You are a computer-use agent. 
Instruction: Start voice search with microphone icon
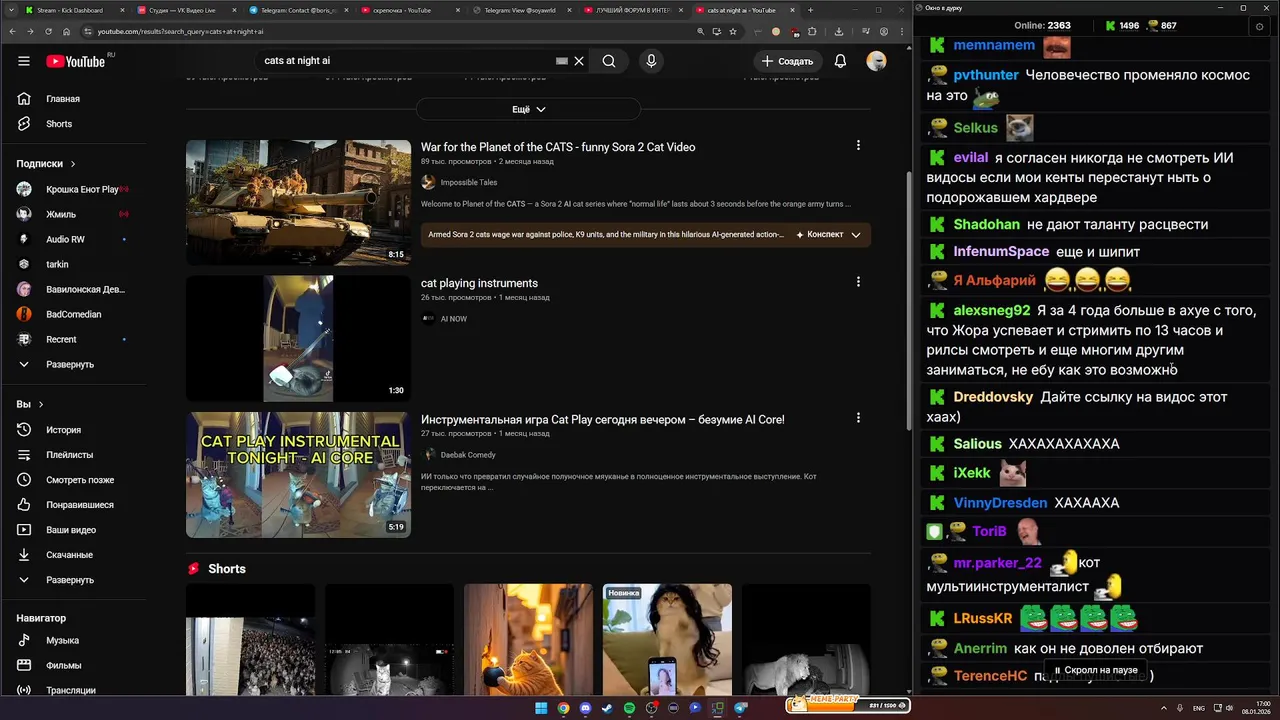tap(651, 61)
